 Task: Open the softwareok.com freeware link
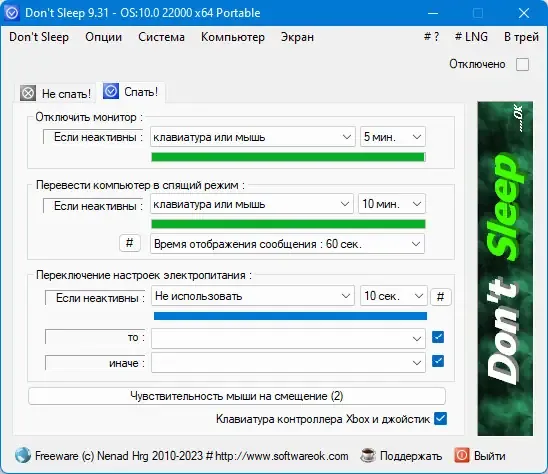[x=192, y=456]
